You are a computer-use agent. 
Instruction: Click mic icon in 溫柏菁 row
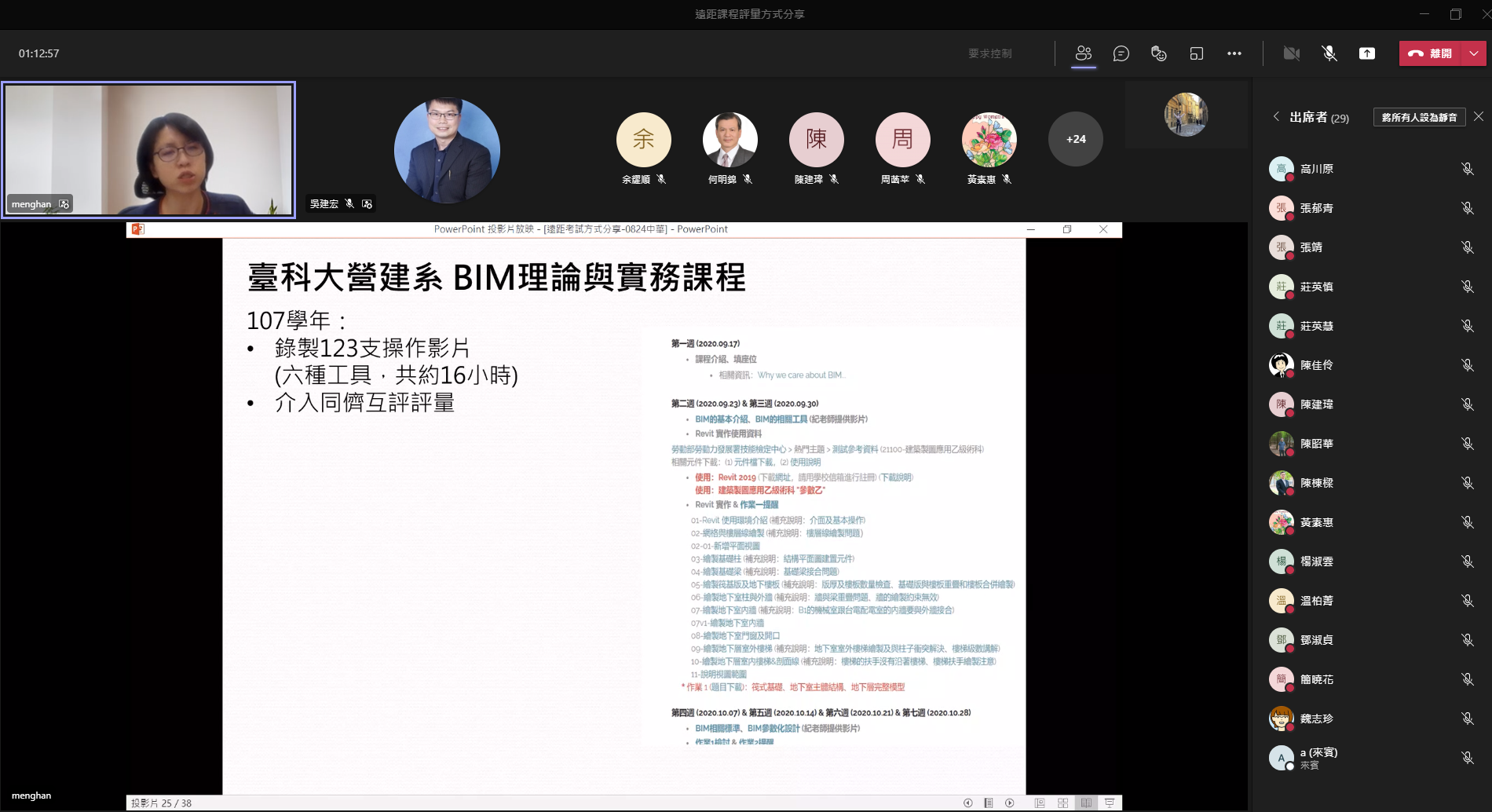1467,601
